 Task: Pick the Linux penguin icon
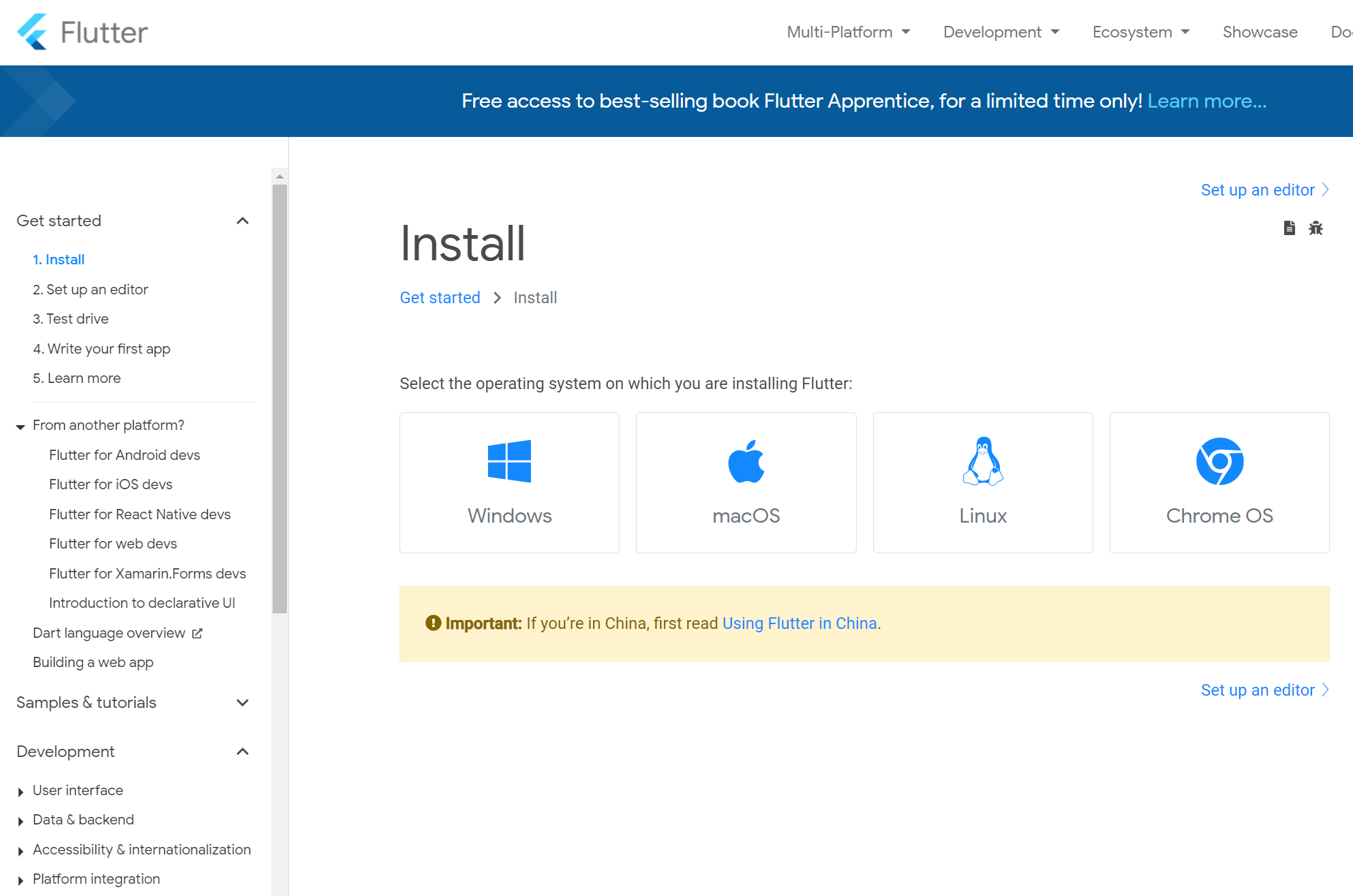[x=982, y=461]
